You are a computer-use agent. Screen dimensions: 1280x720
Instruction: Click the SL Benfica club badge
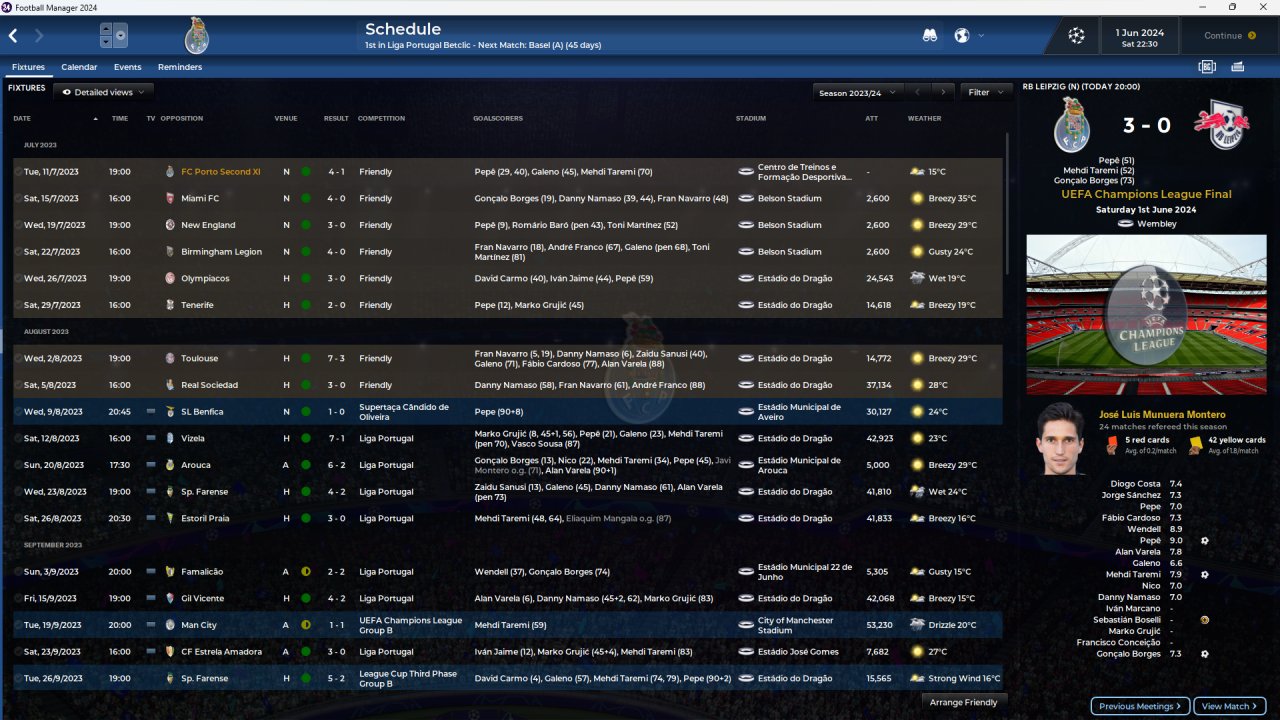pos(170,411)
